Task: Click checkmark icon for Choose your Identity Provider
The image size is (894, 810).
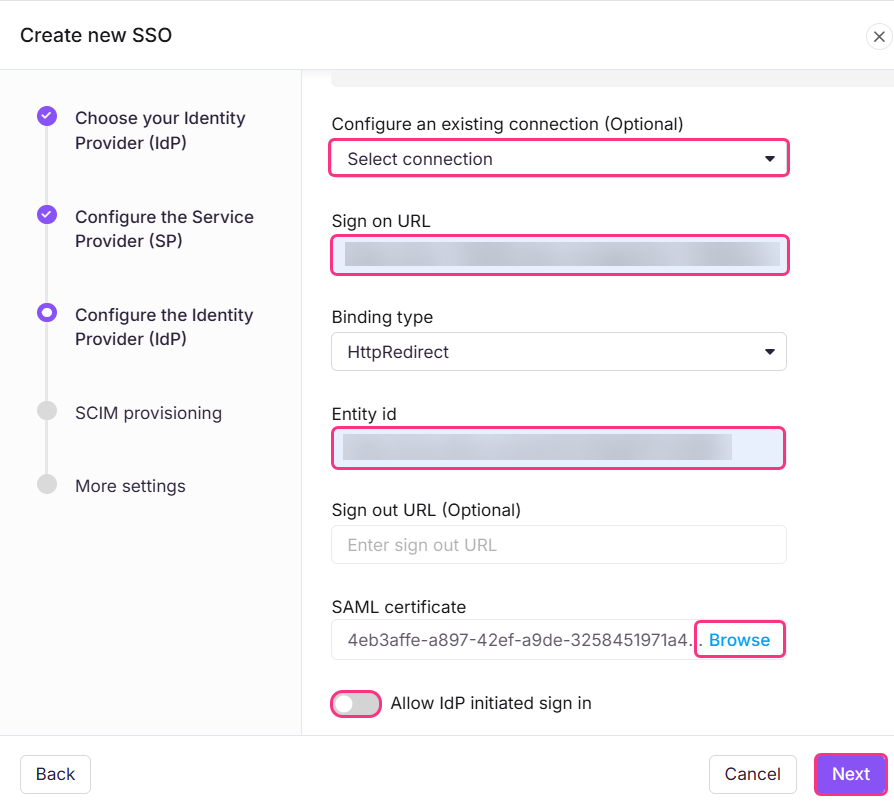Action: point(47,116)
